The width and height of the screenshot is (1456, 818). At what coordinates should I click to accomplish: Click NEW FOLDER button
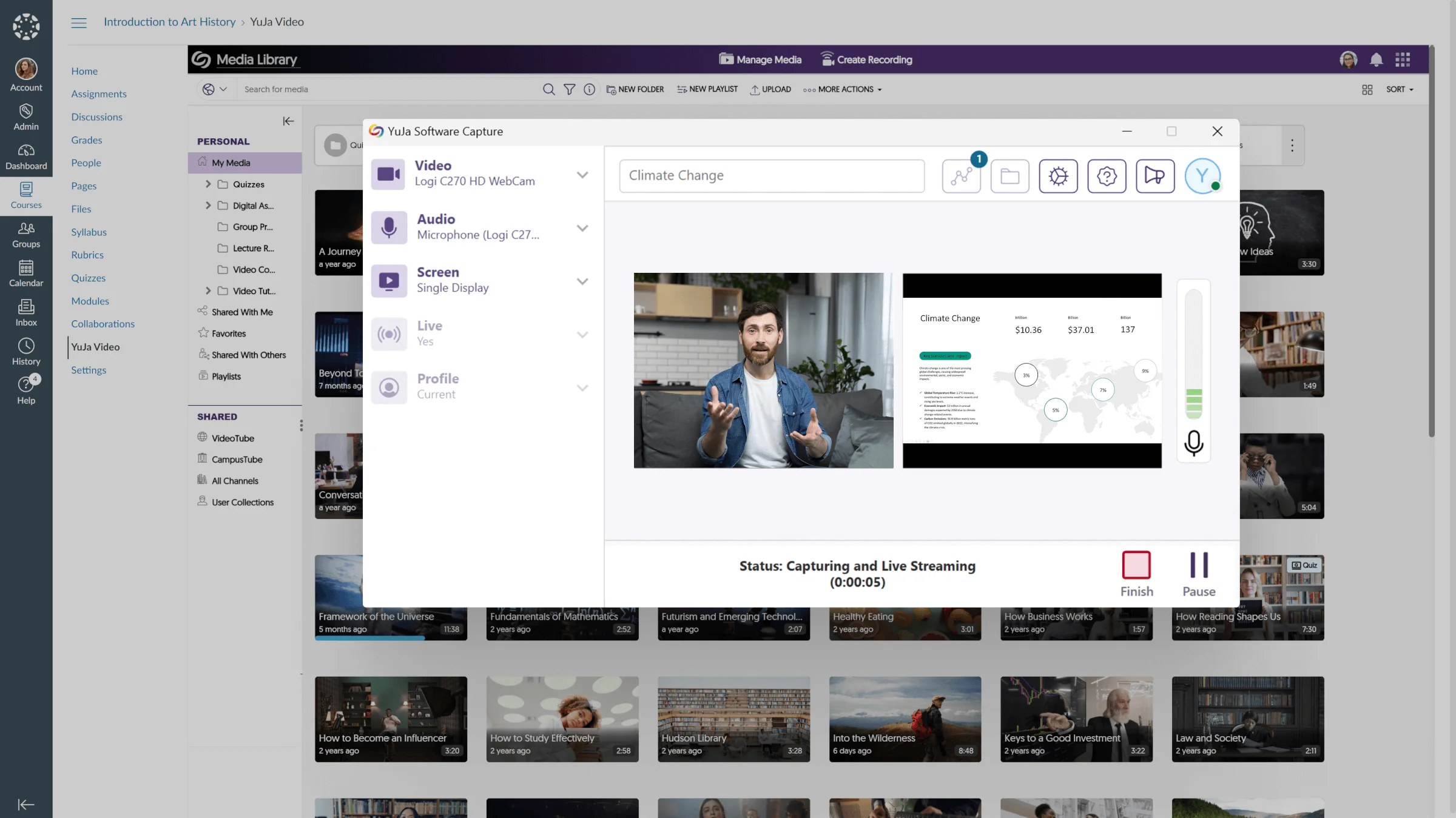point(635,89)
